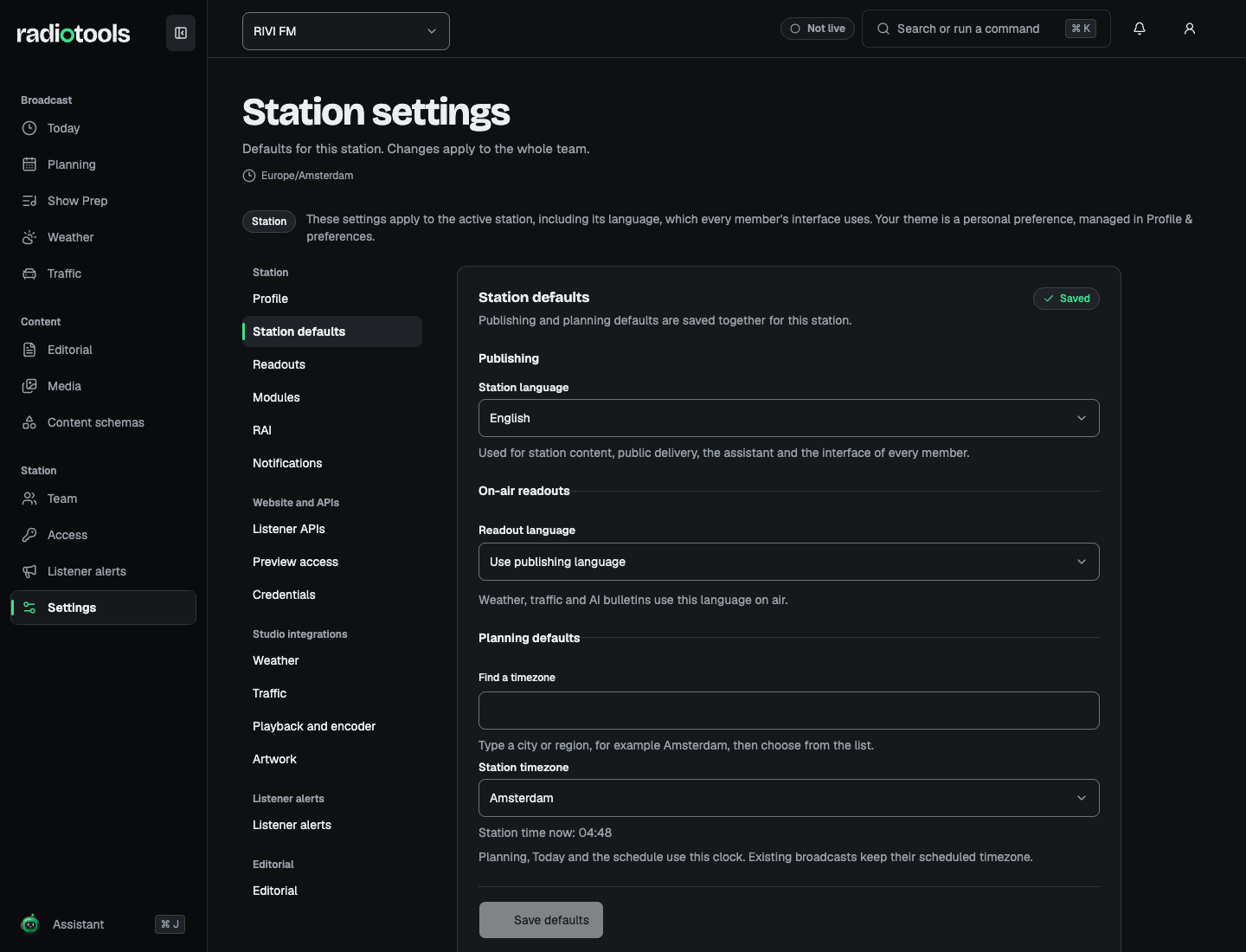Click the Today clock icon
Screen dimensions: 1246x952
(x=29, y=128)
